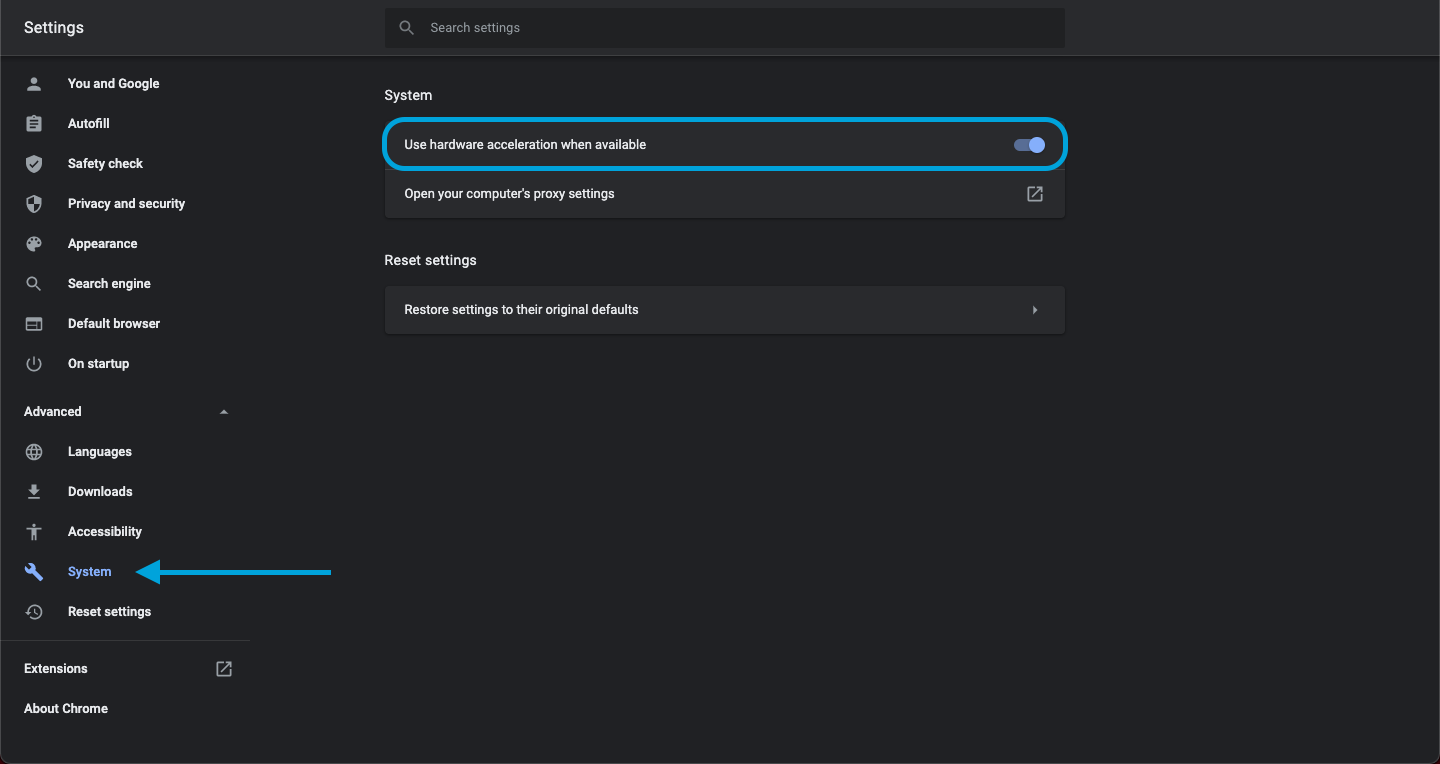Toggle hardware acceleration off
Screen dimensions: 1440x764
[1027, 144]
